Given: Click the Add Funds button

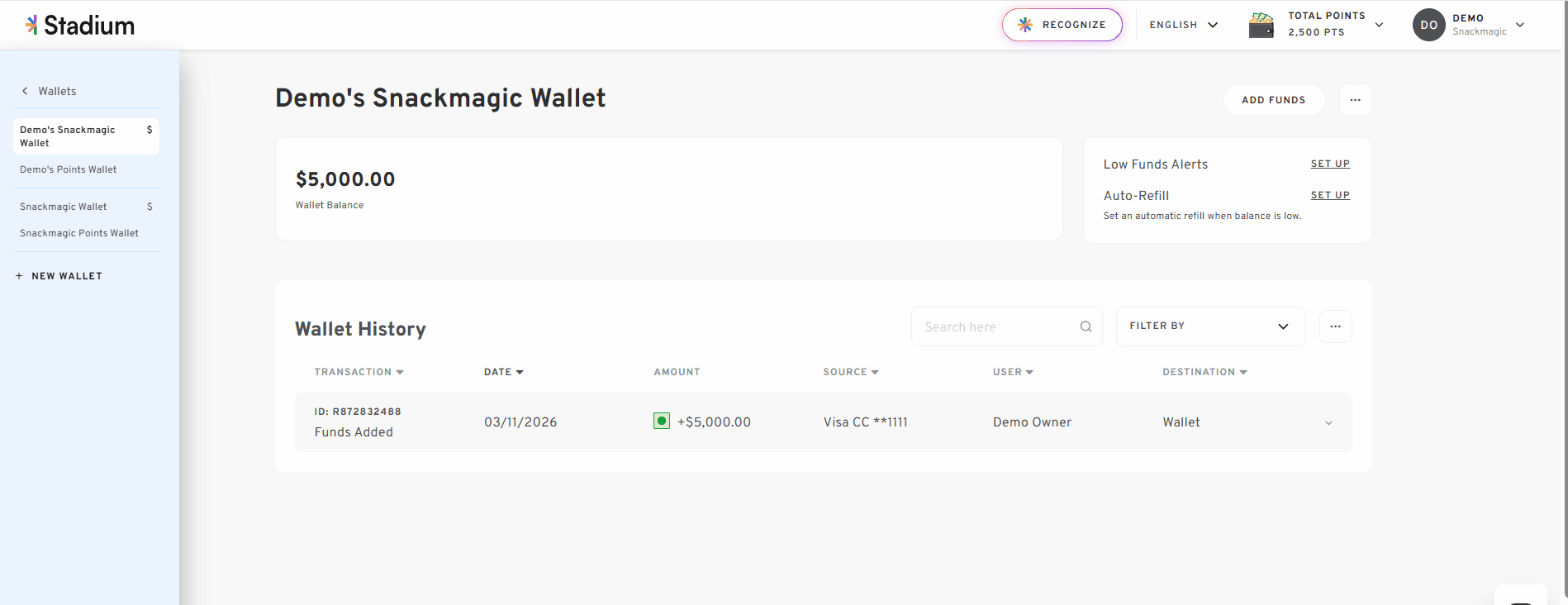Looking at the screenshot, I should point(1274,100).
